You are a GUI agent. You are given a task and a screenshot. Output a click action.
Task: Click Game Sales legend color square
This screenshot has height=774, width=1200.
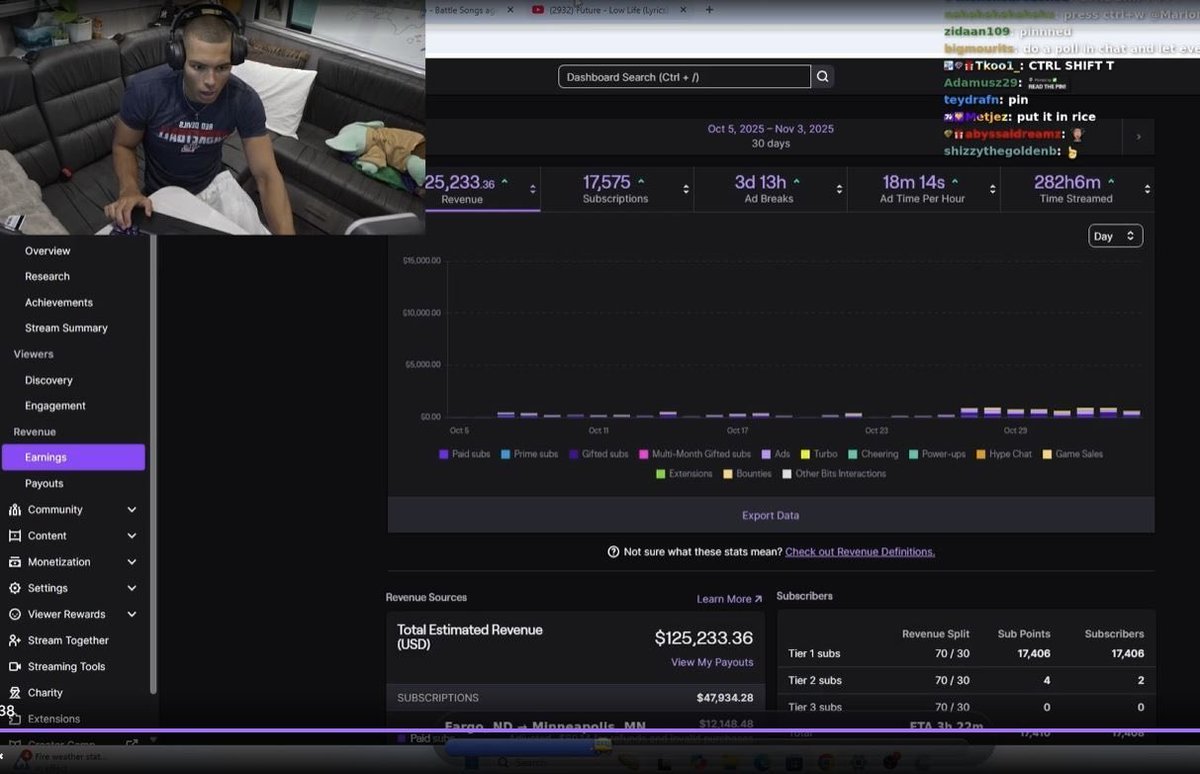[1047, 454]
